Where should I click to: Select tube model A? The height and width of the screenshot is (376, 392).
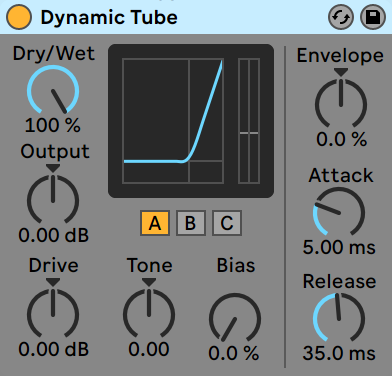(155, 223)
